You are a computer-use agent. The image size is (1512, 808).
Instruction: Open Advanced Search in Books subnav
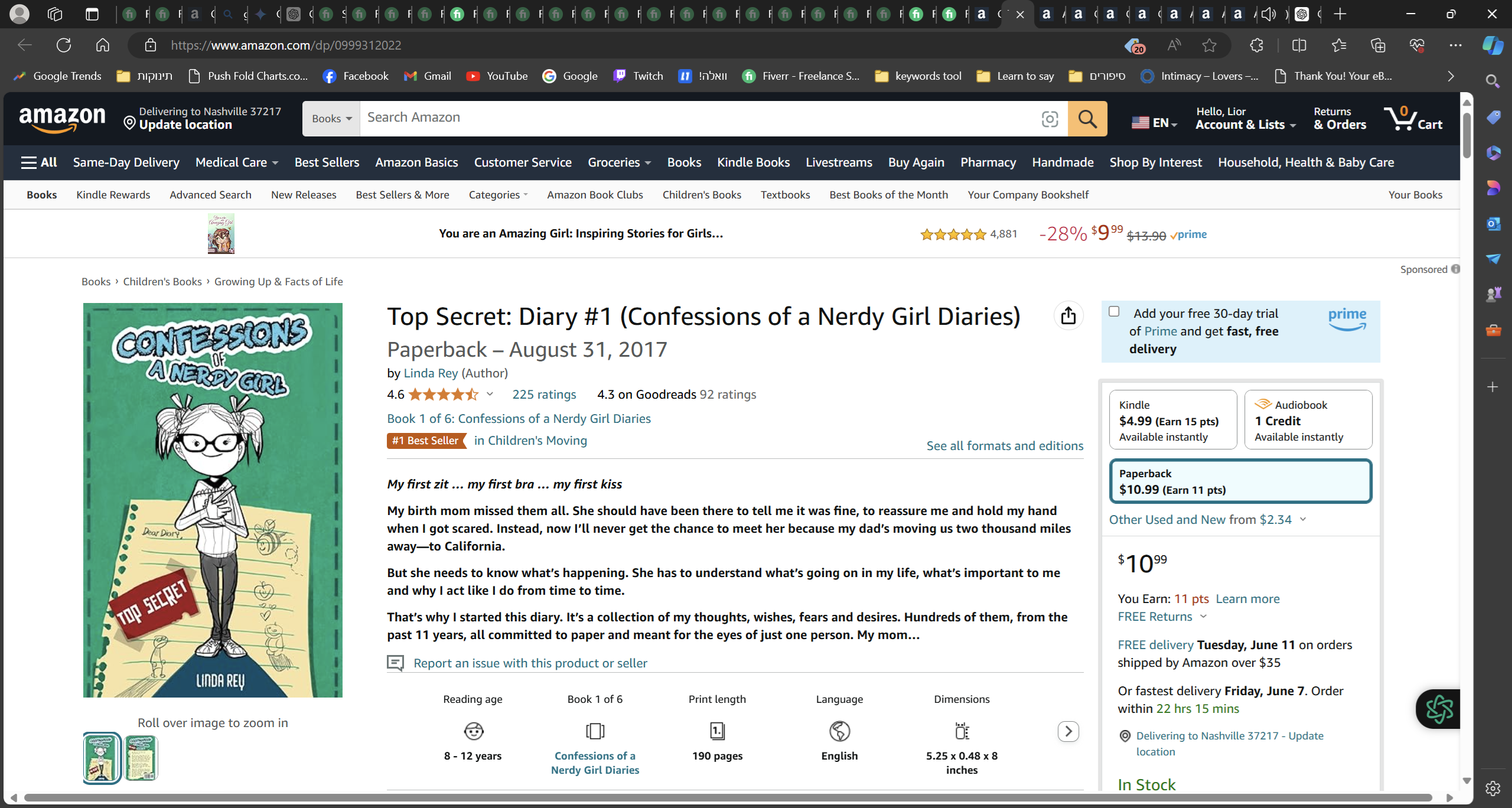(210, 195)
